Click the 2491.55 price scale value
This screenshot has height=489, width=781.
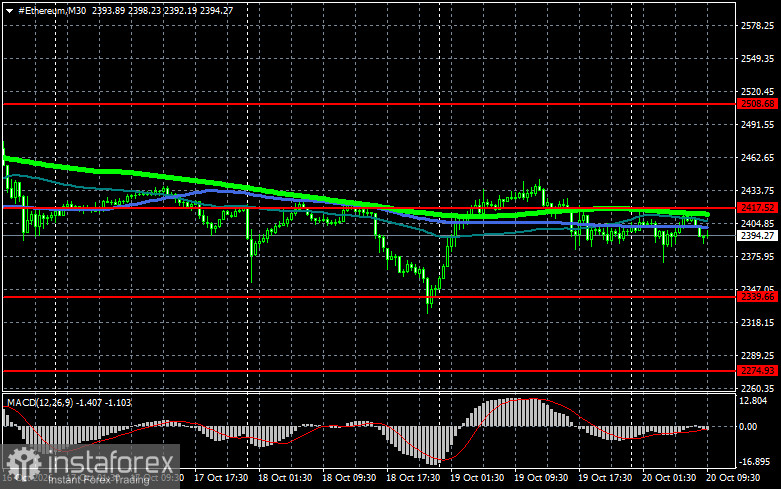coord(757,124)
